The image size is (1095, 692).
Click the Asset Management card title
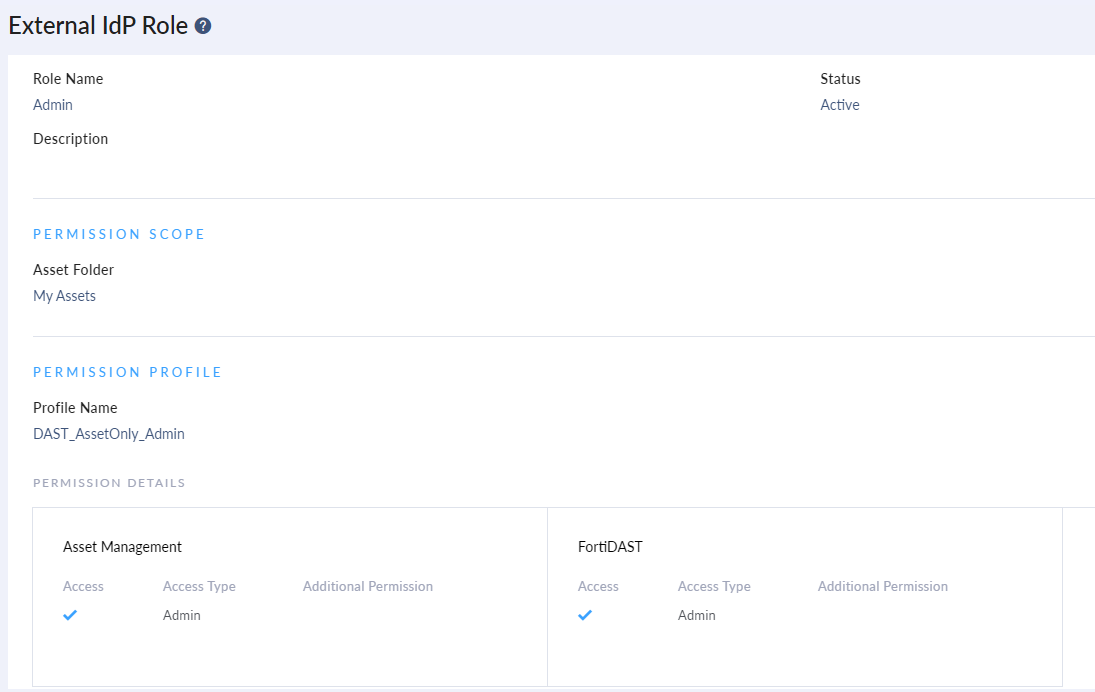pos(122,547)
